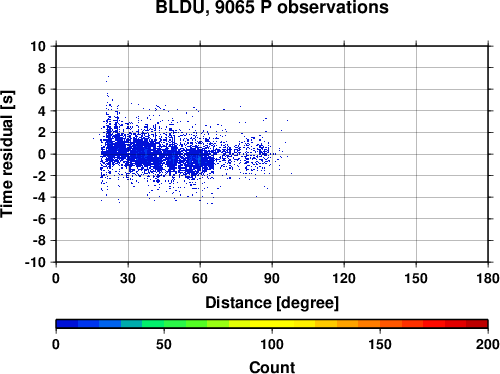
Task: Click the dark red colorbar segment at 200
Action: [x=477, y=324]
